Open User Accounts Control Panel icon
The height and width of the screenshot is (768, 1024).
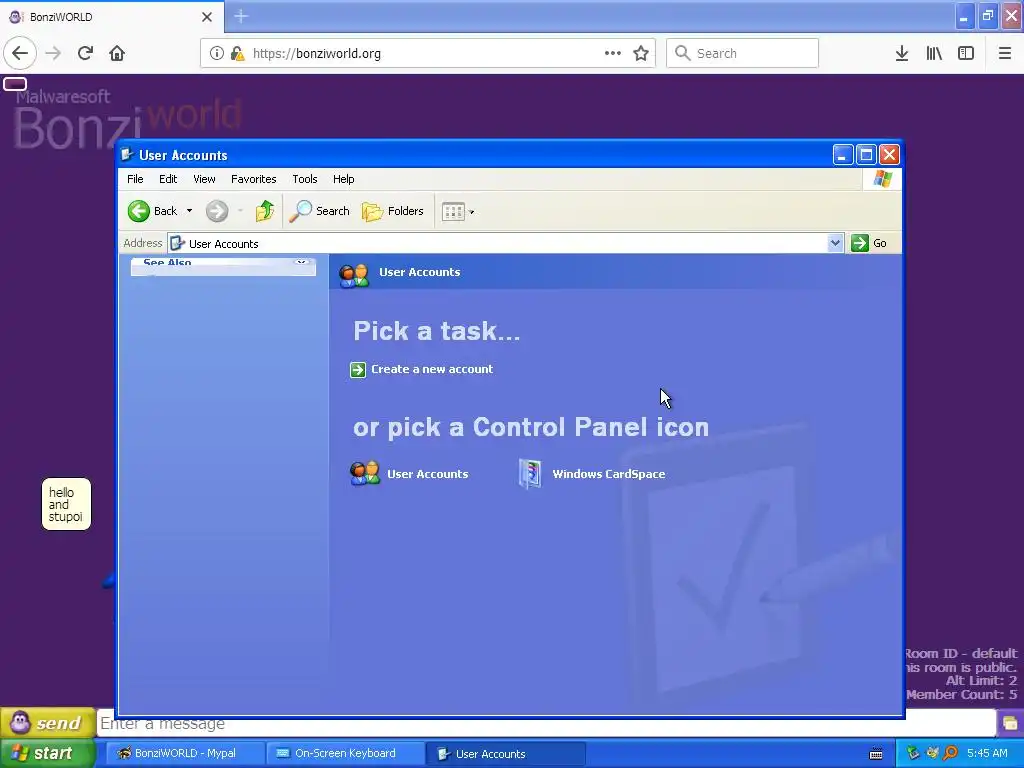coord(409,473)
